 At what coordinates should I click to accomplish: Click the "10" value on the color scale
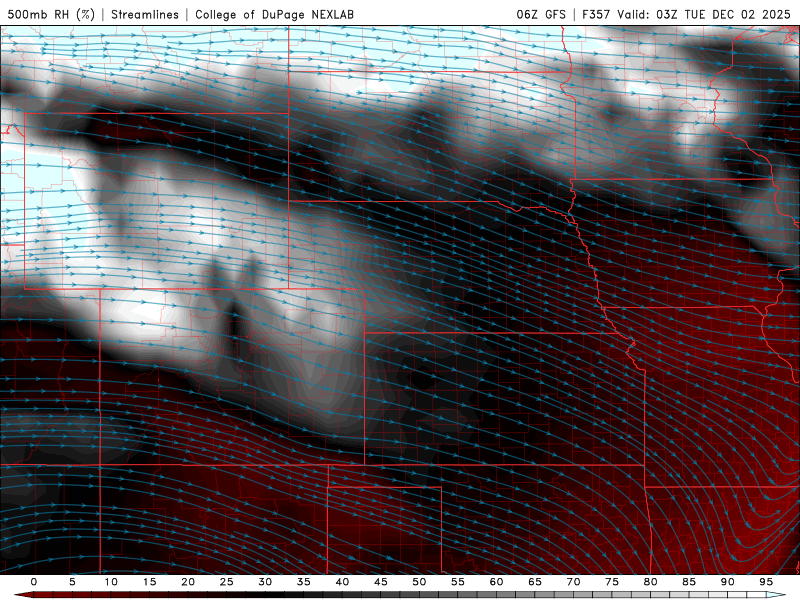coord(111,582)
